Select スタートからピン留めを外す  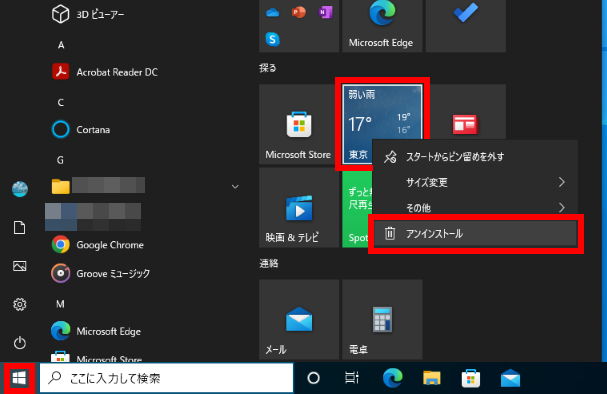click(x=475, y=157)
